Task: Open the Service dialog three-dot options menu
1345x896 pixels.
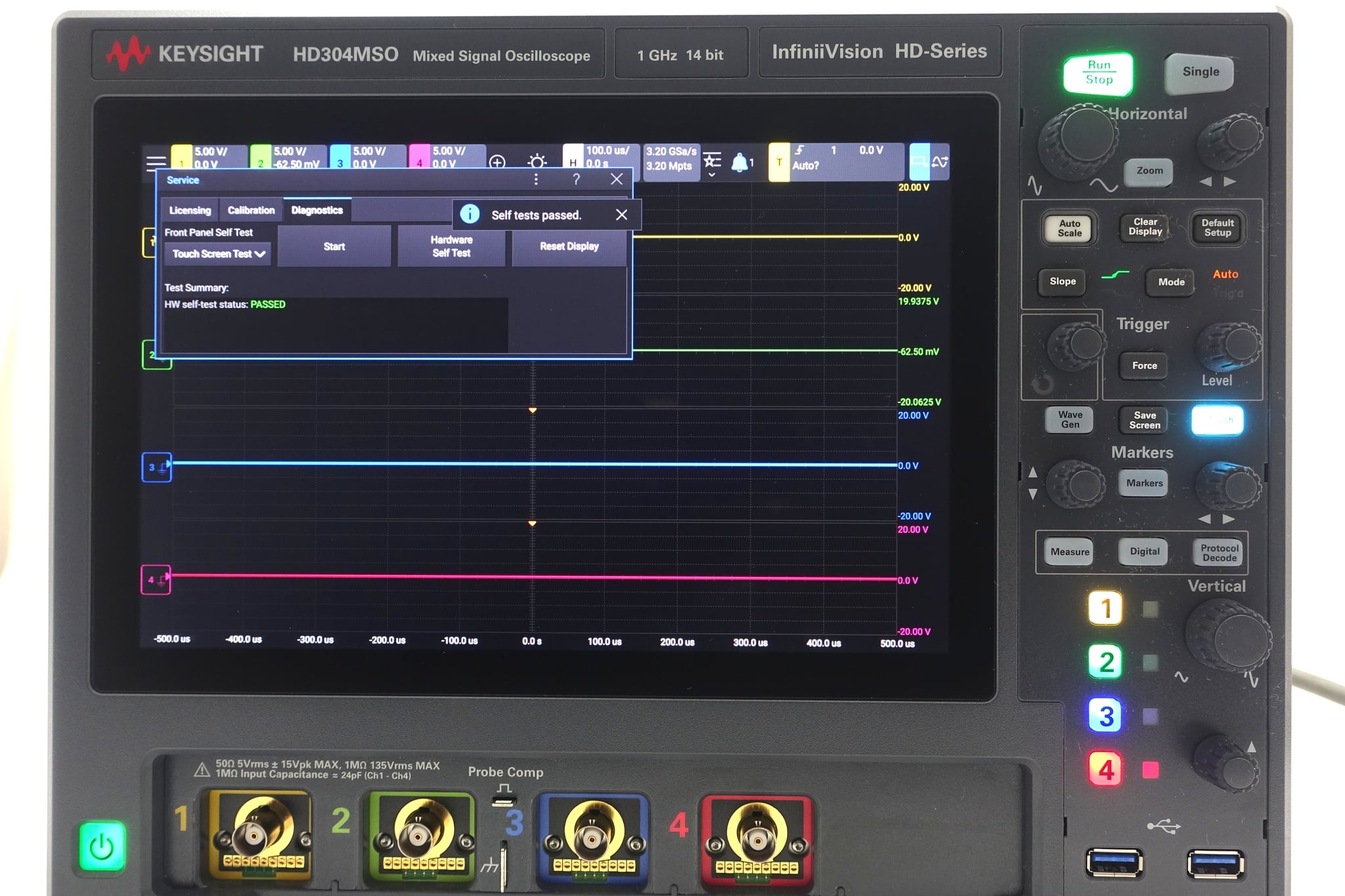Action: [536, 179]
